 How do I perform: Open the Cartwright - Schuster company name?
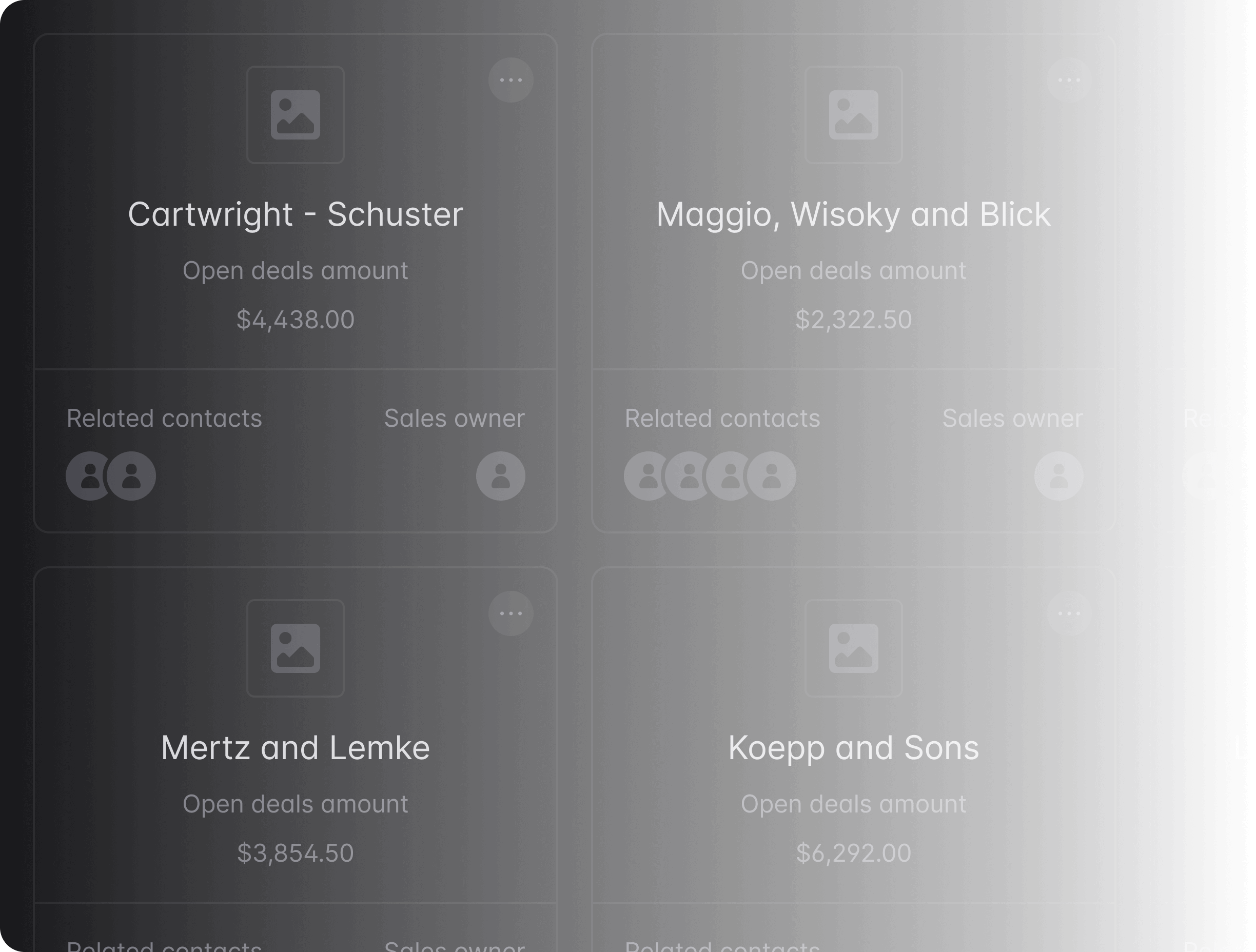(x=295, y=214)
